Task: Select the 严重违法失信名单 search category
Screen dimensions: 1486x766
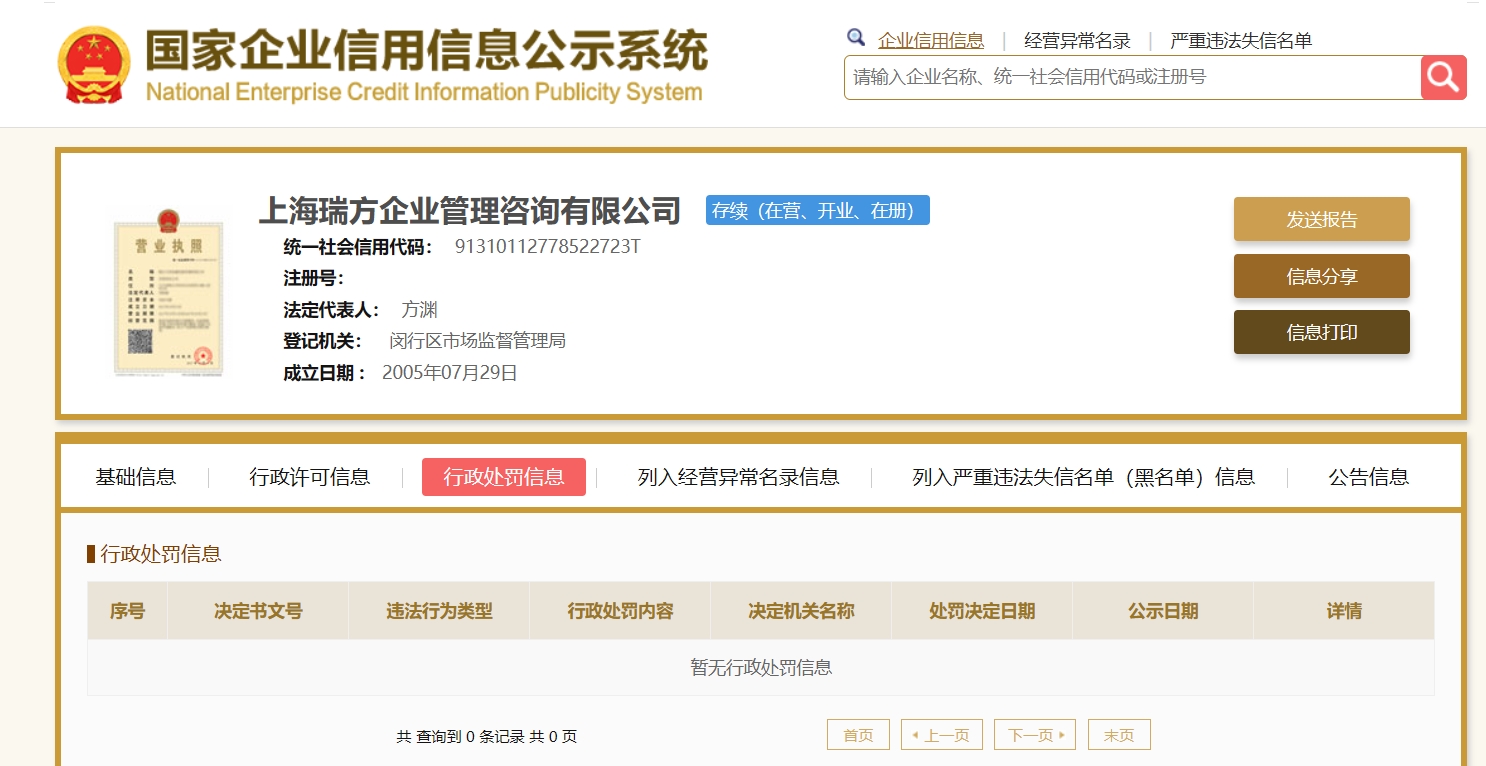Action: point(1241,41)
